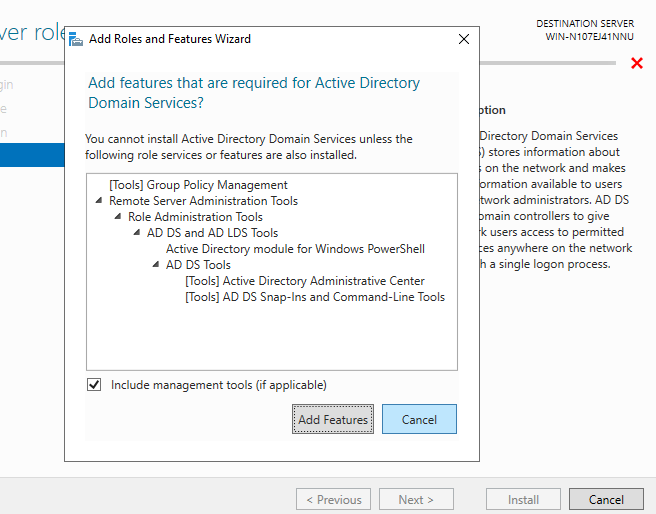Collapse the Role Administration Tools node
The height and width of the screenshot is (514, 656).
[118, 217]
